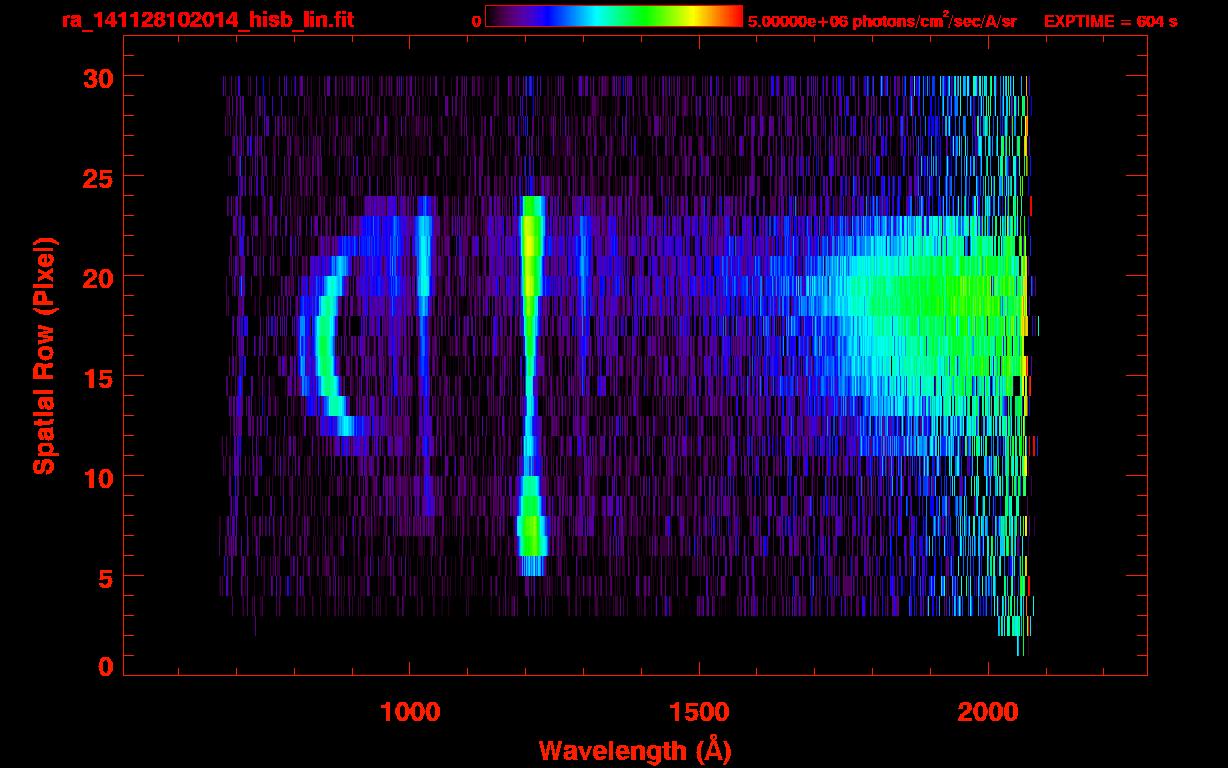
Task: Click the file name ra_141128102014_hisb_lin.fit
Action: click(x=207, y=20)
